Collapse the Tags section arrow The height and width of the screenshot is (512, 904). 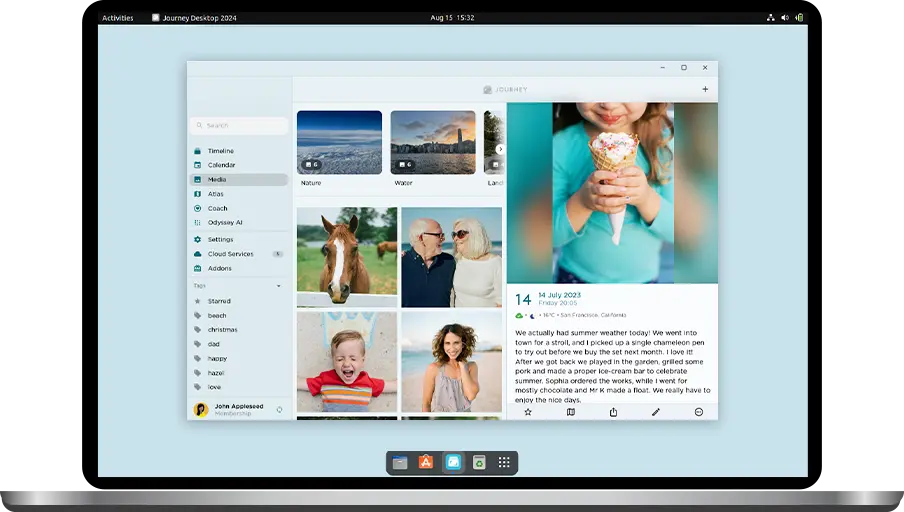(x=278, y=286)
